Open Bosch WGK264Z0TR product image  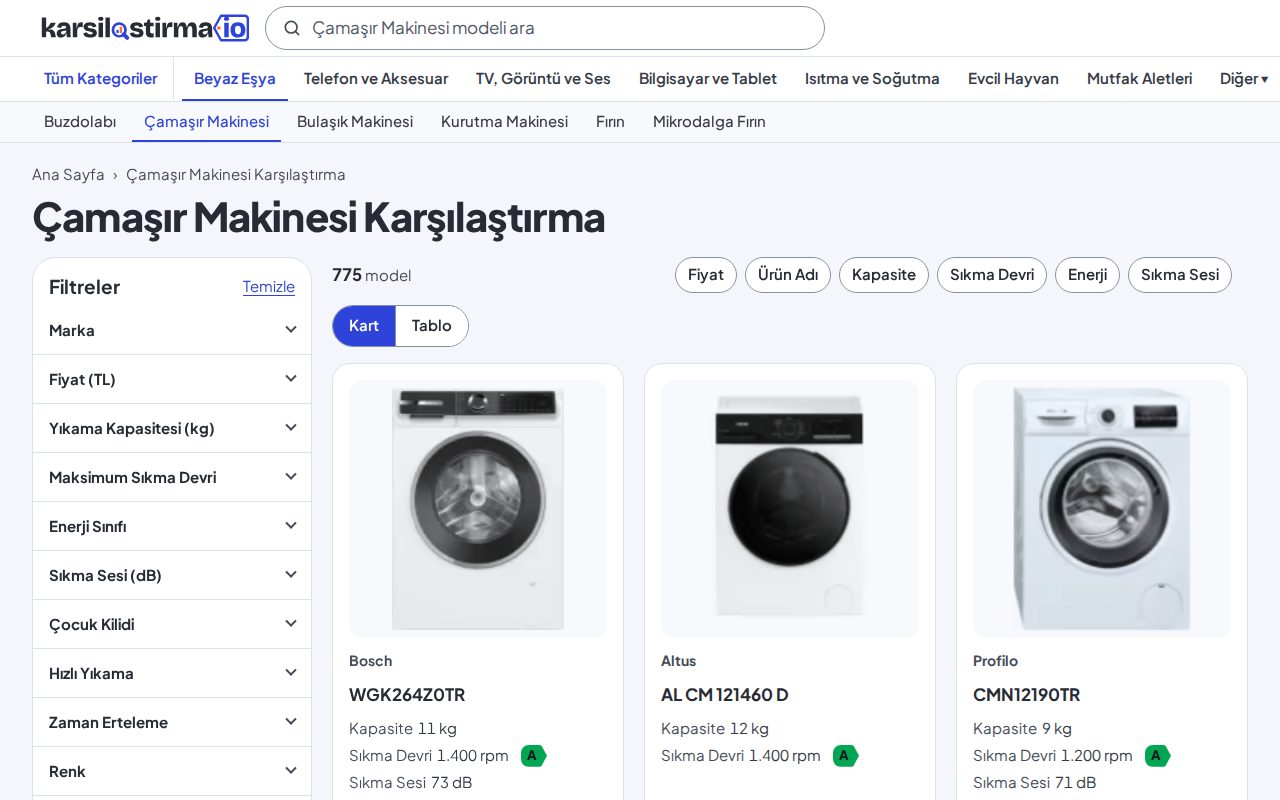pyautogui.click(x=478, y=509)
